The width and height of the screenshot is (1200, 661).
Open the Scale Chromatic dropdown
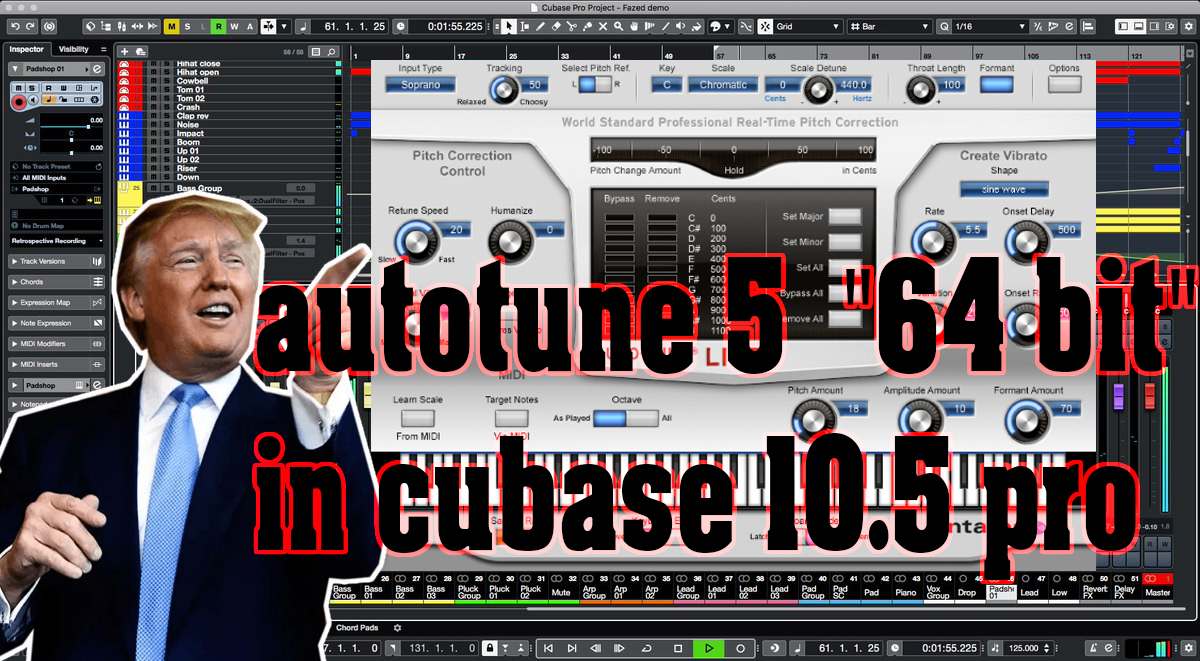[x=722, y=85]
